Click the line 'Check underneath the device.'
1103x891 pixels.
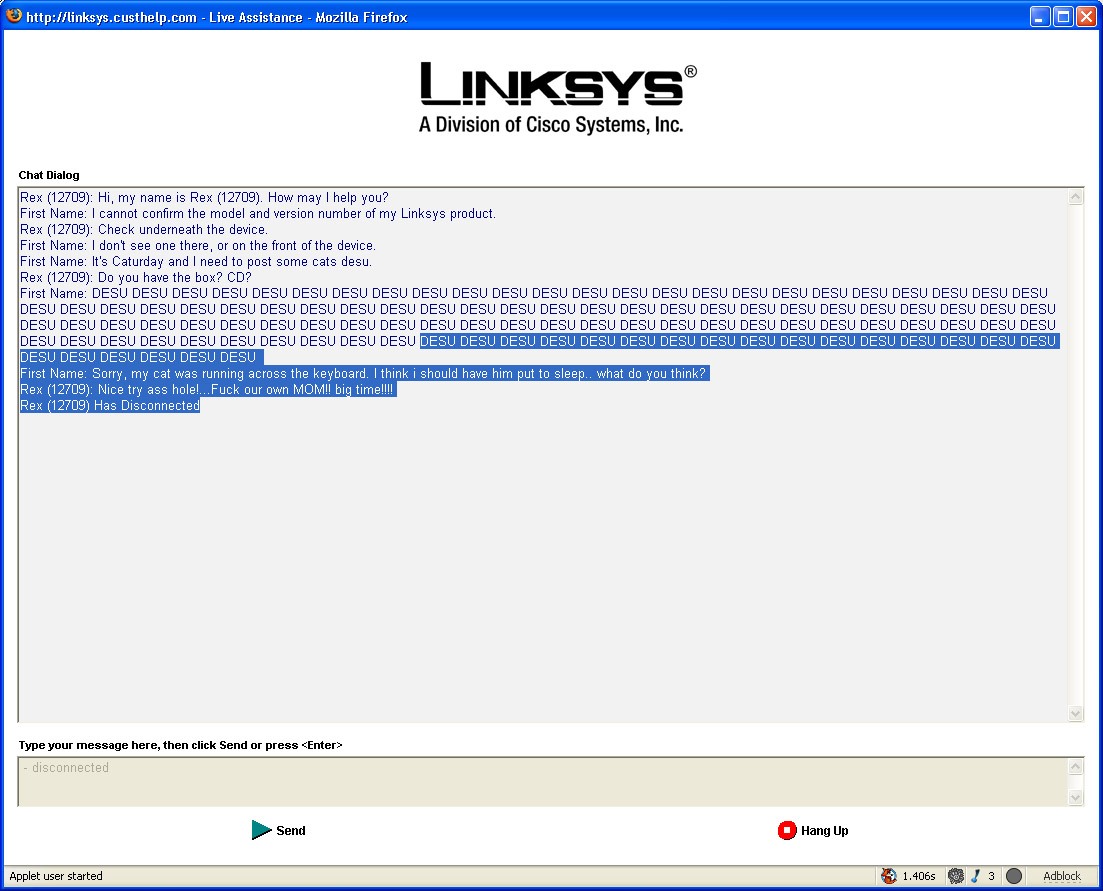click(x=144, y=229)
